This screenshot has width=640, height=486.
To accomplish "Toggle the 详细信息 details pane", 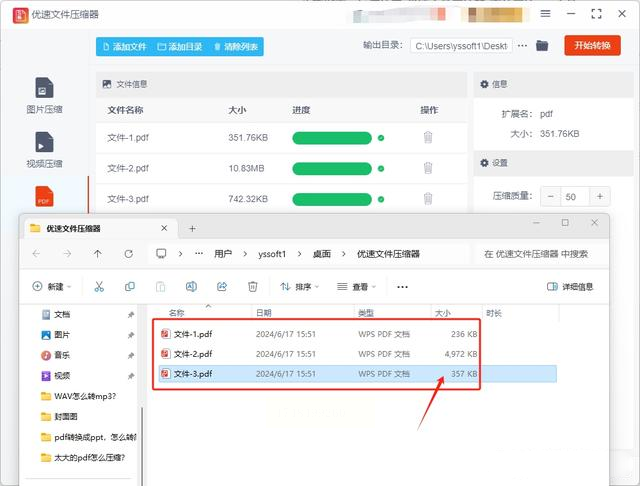I will pos(569,287).
